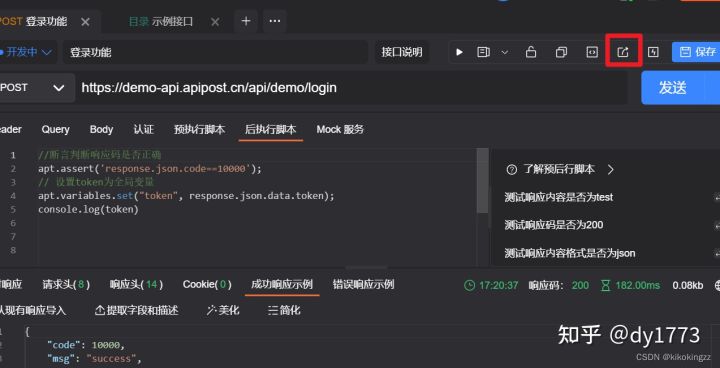This screenshot has width=720, height=368.
Task: Expand the arrow next to document icon
Action: [505, 52]
